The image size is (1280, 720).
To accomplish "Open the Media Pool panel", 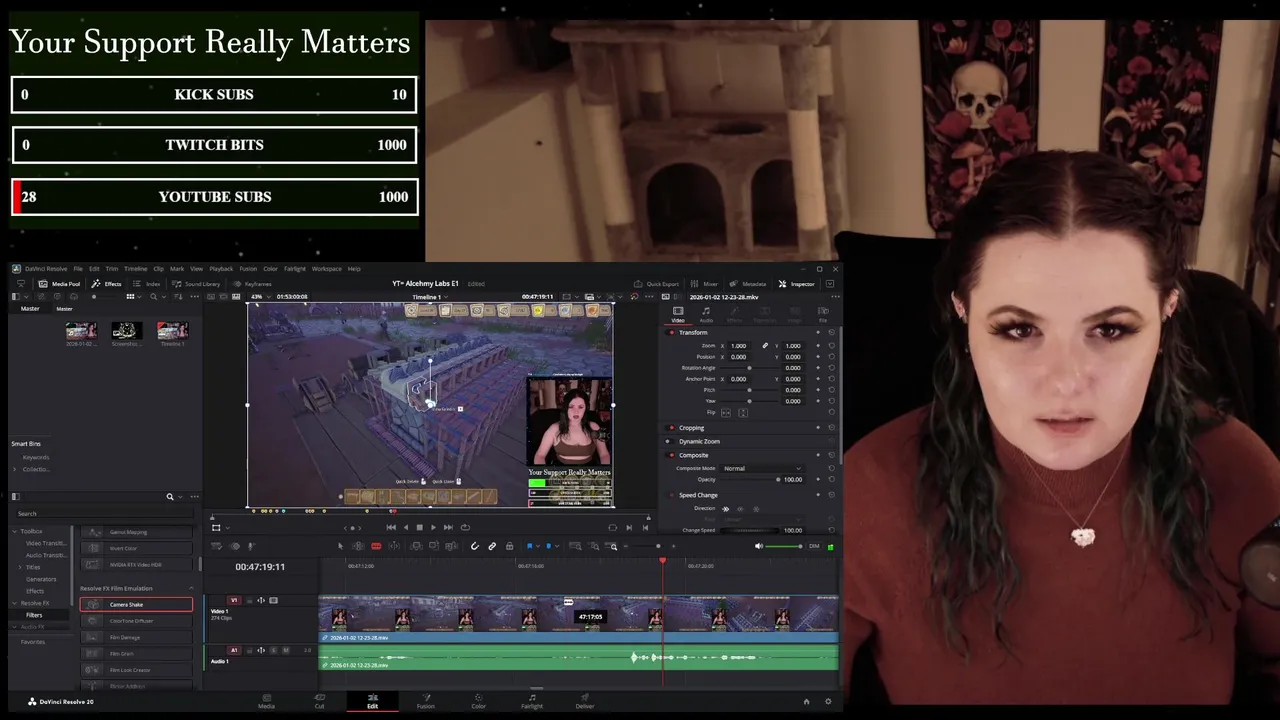I will [x=59, y=284].
